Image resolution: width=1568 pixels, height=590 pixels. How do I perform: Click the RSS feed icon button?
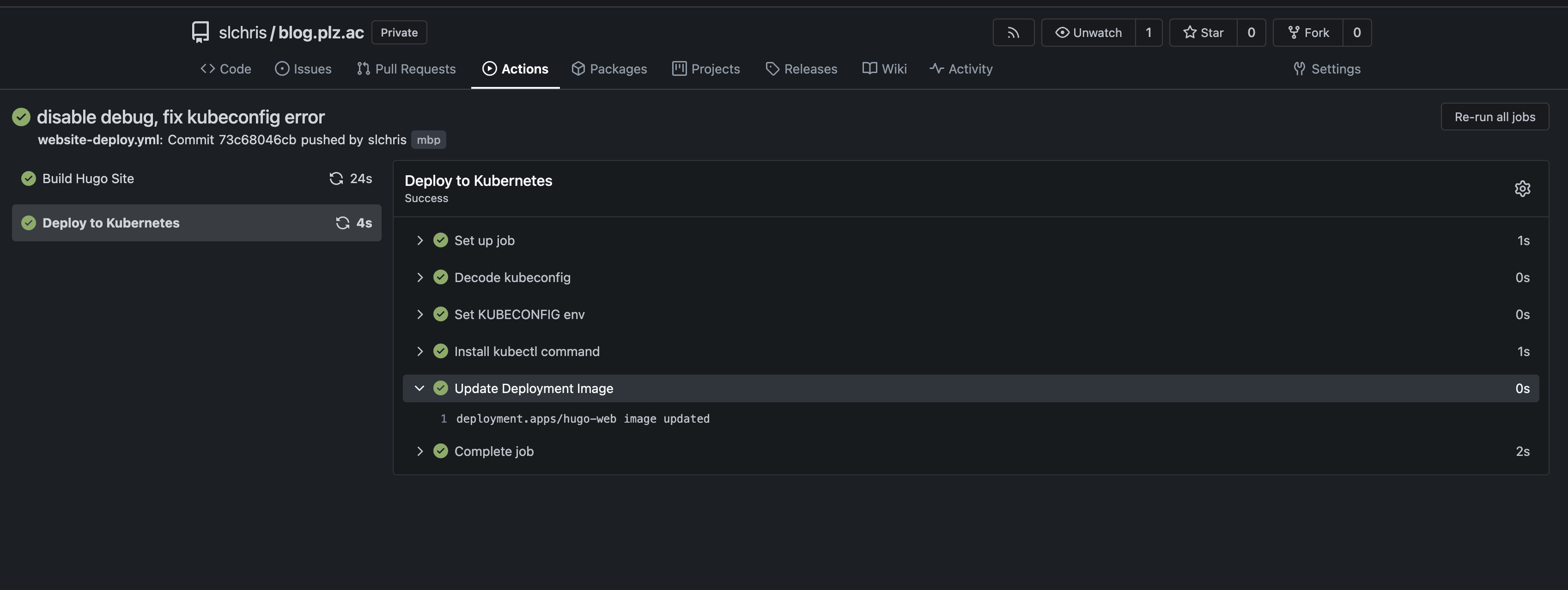coord(1013,32)
